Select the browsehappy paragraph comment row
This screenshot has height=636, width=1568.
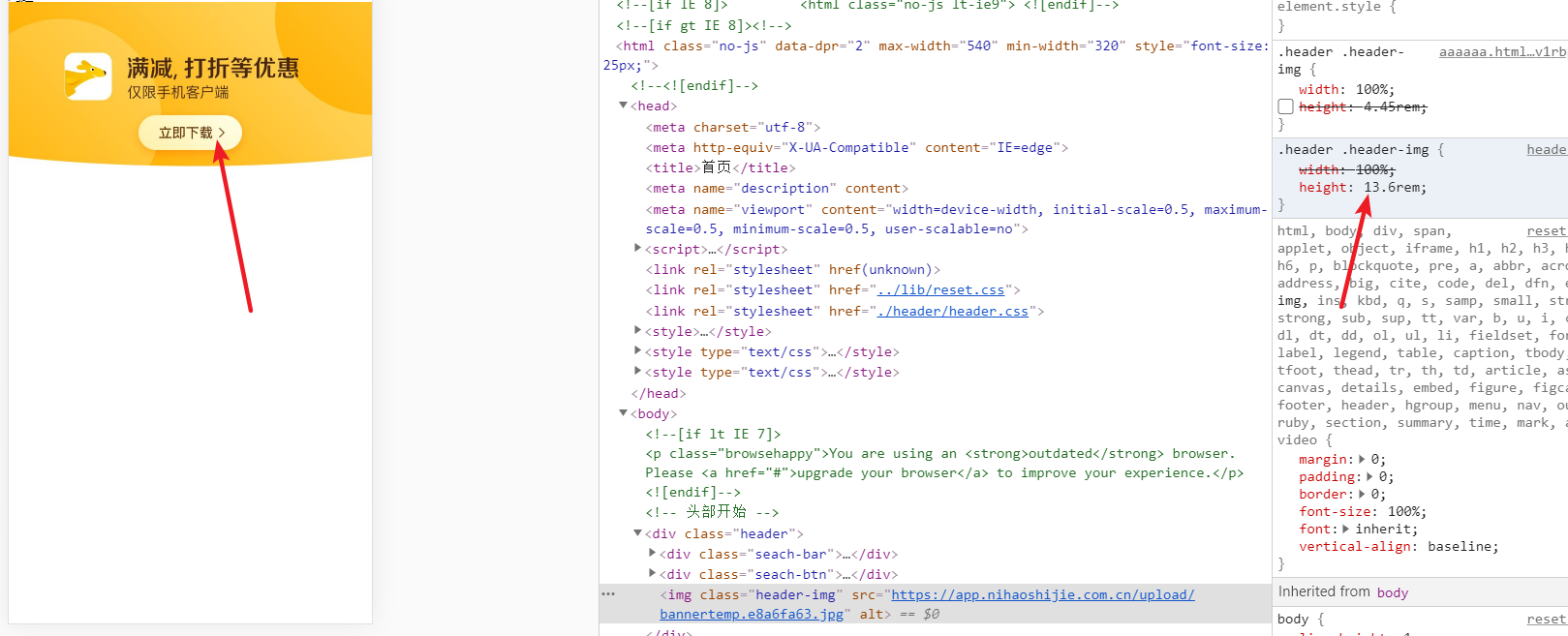pos(944,463)
